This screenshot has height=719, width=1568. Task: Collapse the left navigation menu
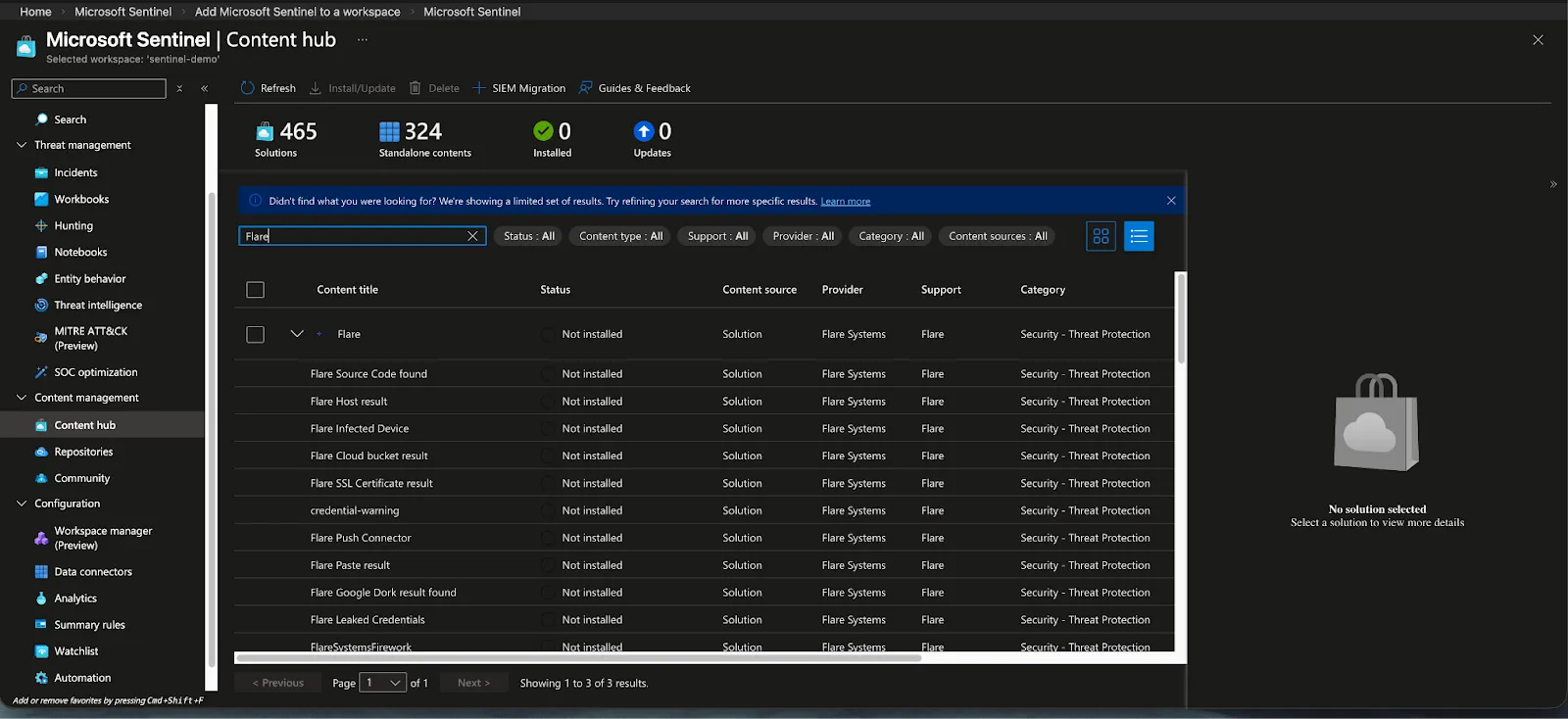[x=204, y=88]
